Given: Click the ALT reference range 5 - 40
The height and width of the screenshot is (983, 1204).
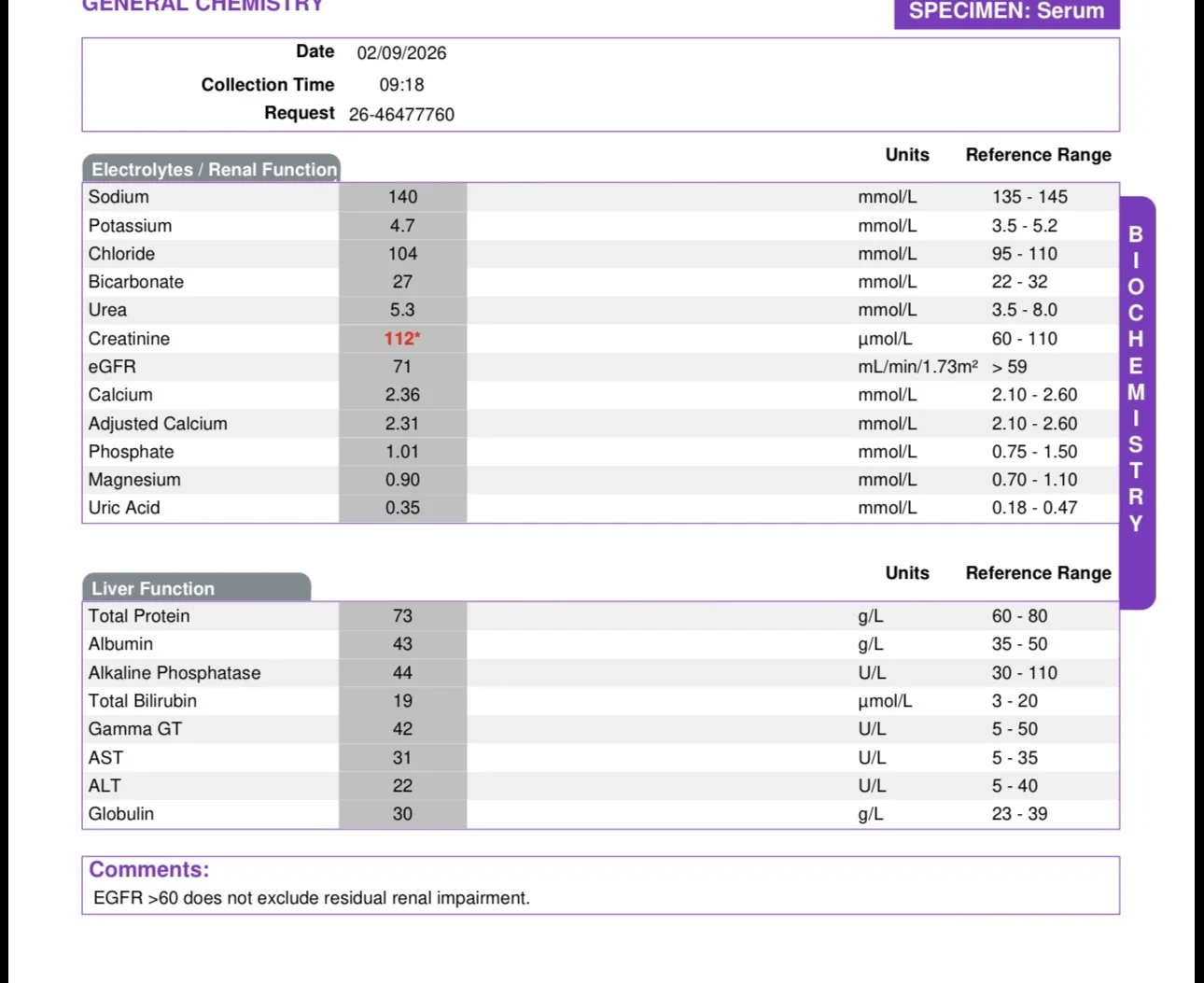Looking at the screenshot, I should 1015,786.
